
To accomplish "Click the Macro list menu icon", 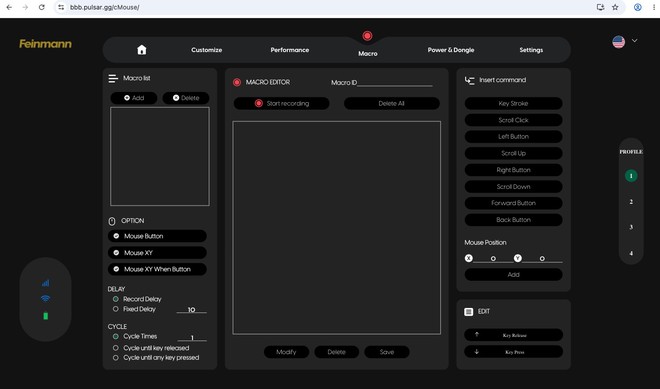I will pos(113,78).
